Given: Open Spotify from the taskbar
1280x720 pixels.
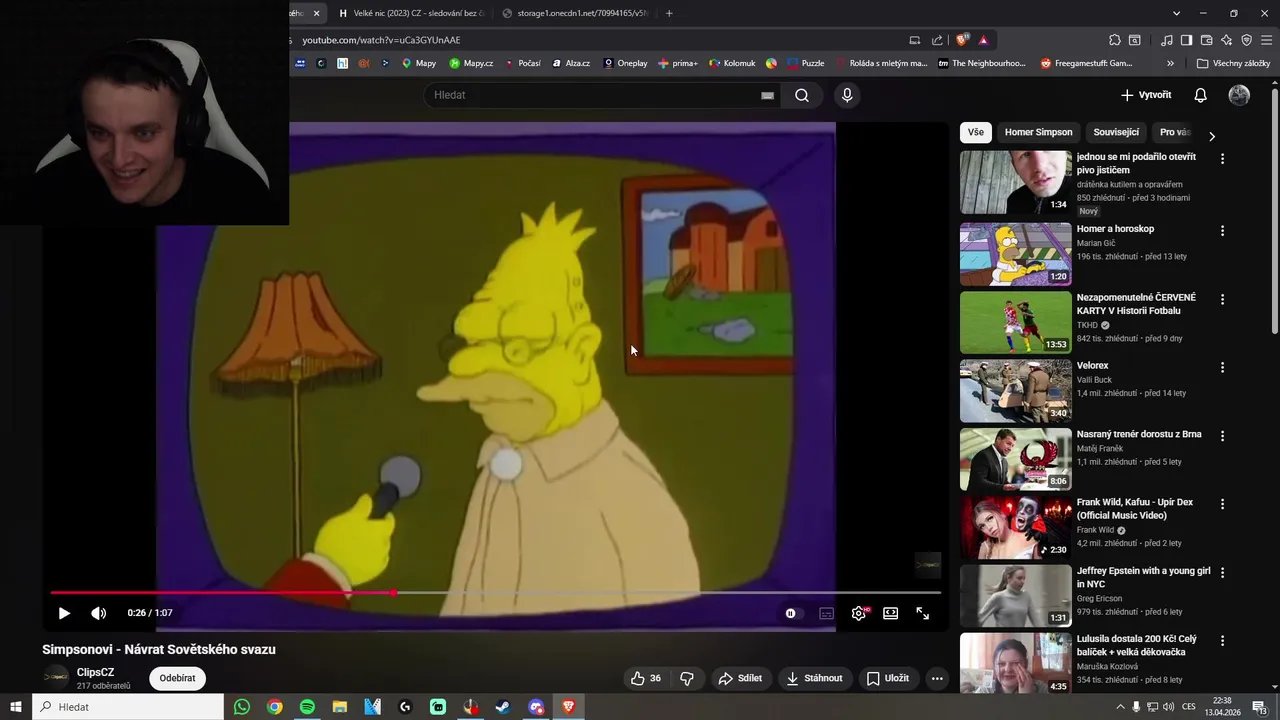Looking at the screenshot, I should [307, 707].
